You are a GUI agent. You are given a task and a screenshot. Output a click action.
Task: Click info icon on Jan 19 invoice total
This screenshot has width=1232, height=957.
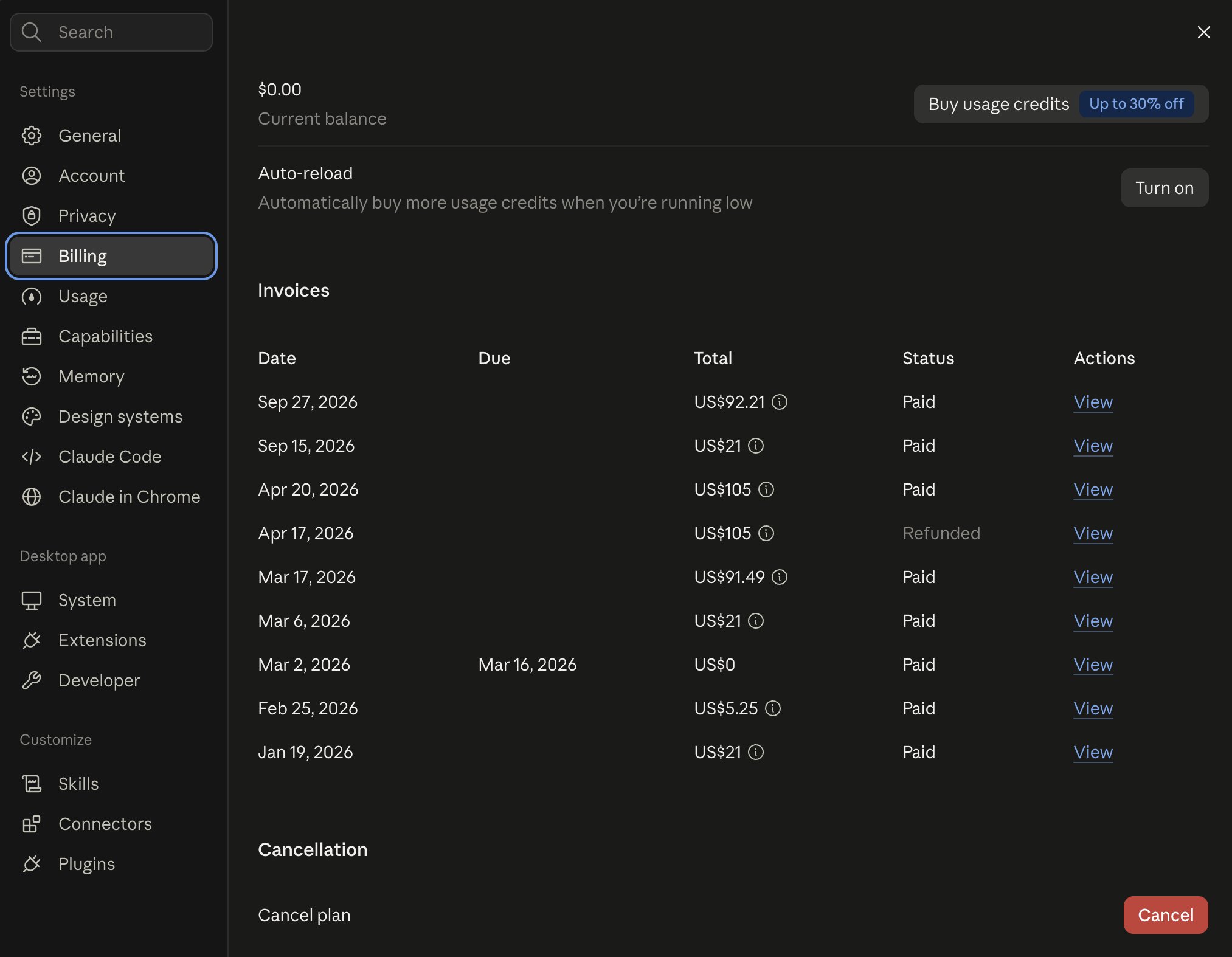pyautogui.click(x=756, y=752)
